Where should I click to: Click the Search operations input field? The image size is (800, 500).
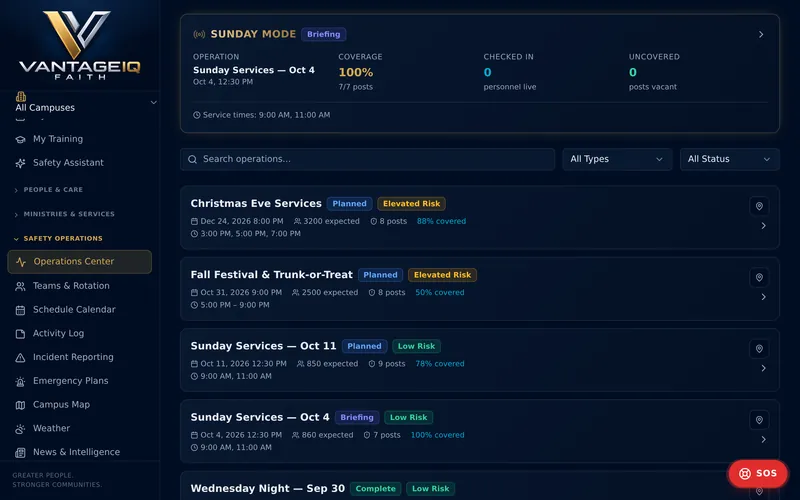pos(367,159)
